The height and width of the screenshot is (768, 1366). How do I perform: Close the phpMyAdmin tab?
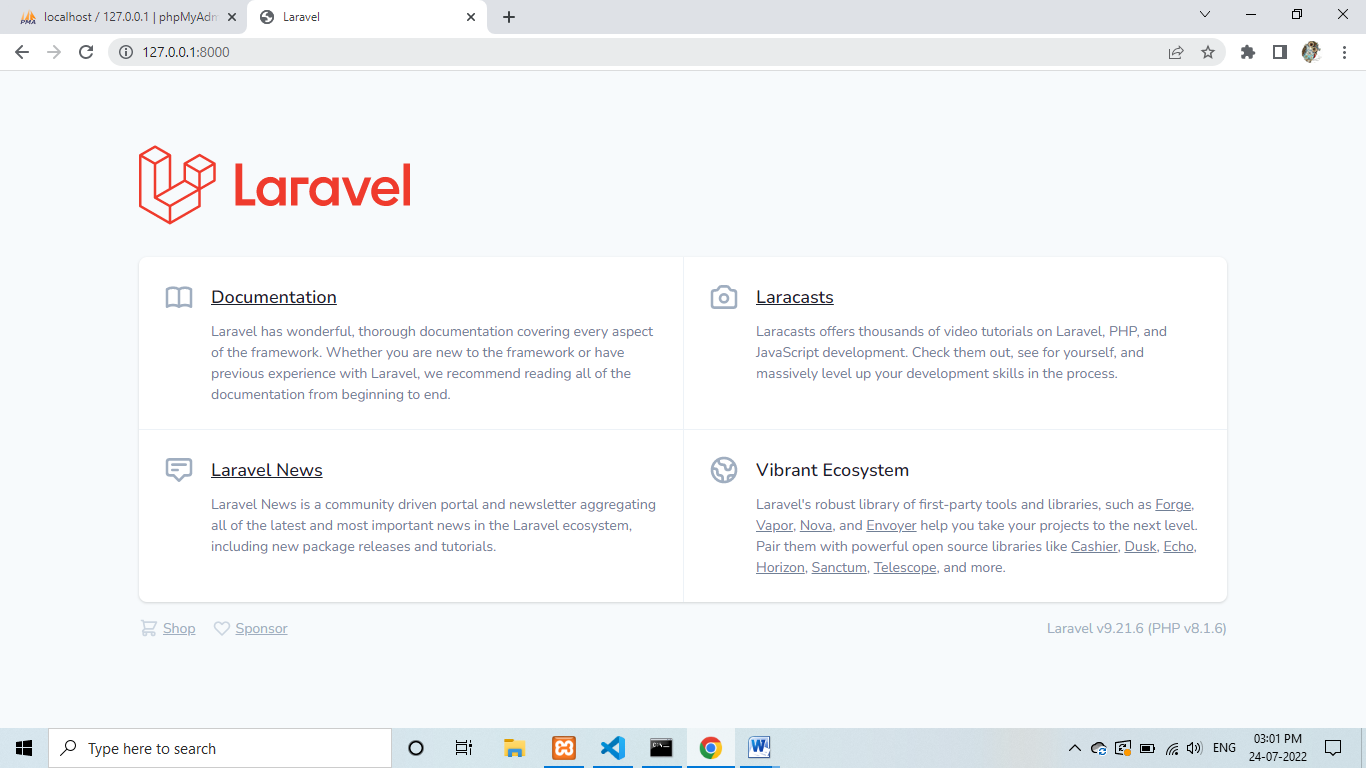[x=232, y=17]
